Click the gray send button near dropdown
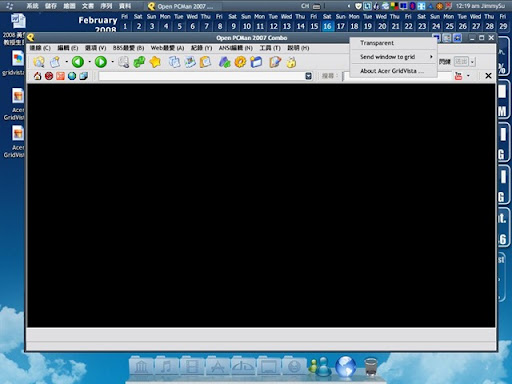Screen dimensions: 512x384 coord(461,62)
